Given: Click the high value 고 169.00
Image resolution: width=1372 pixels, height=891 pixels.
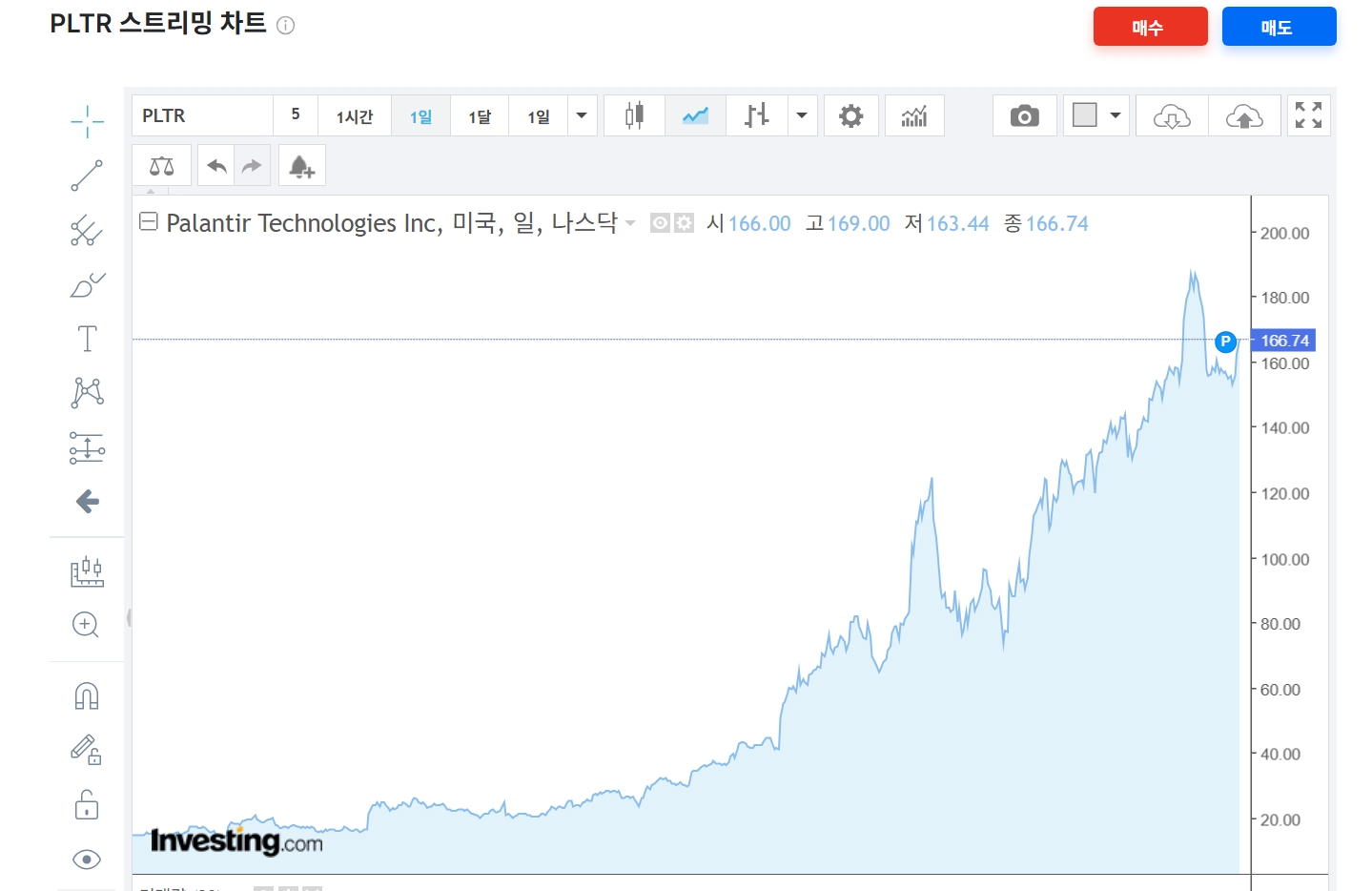Looking at the screenshot, I should click(x=848, y=223).
